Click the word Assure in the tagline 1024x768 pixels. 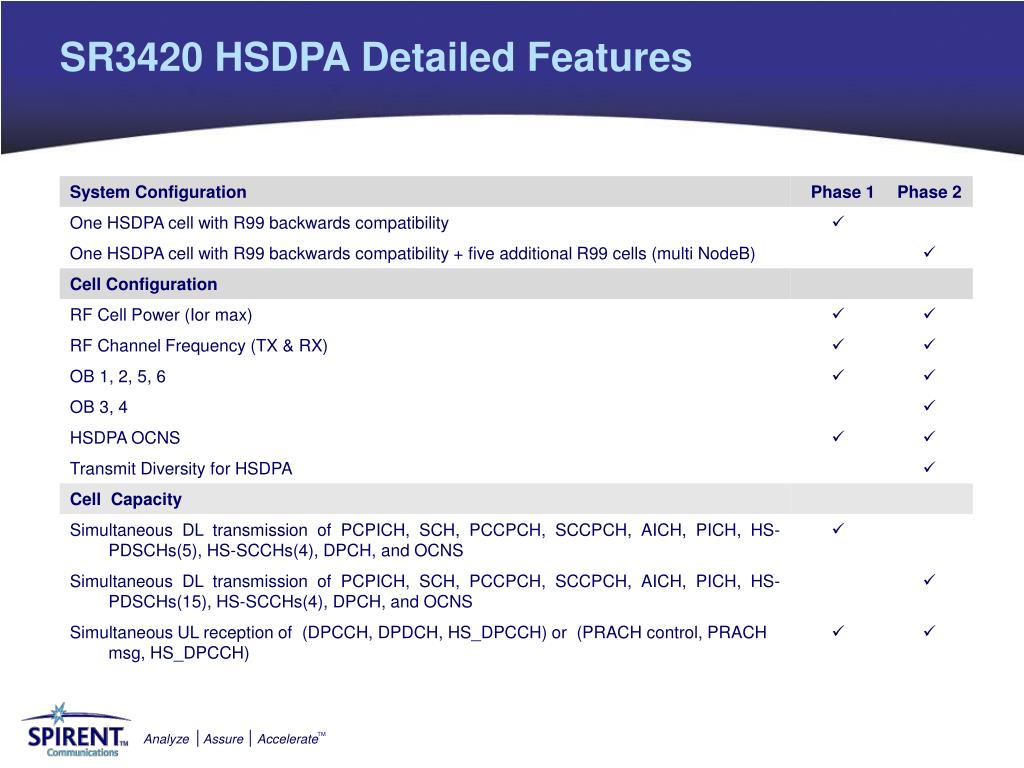pos(223,739)
